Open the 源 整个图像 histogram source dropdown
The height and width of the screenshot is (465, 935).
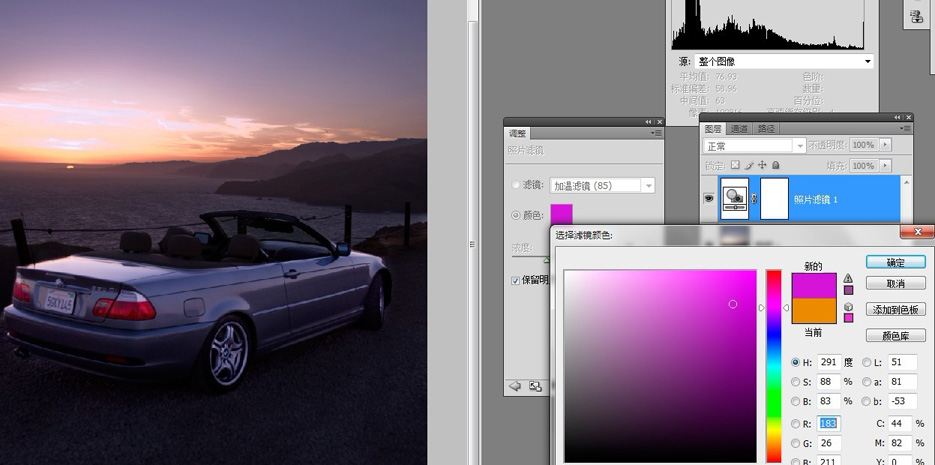tap(784, 61)
